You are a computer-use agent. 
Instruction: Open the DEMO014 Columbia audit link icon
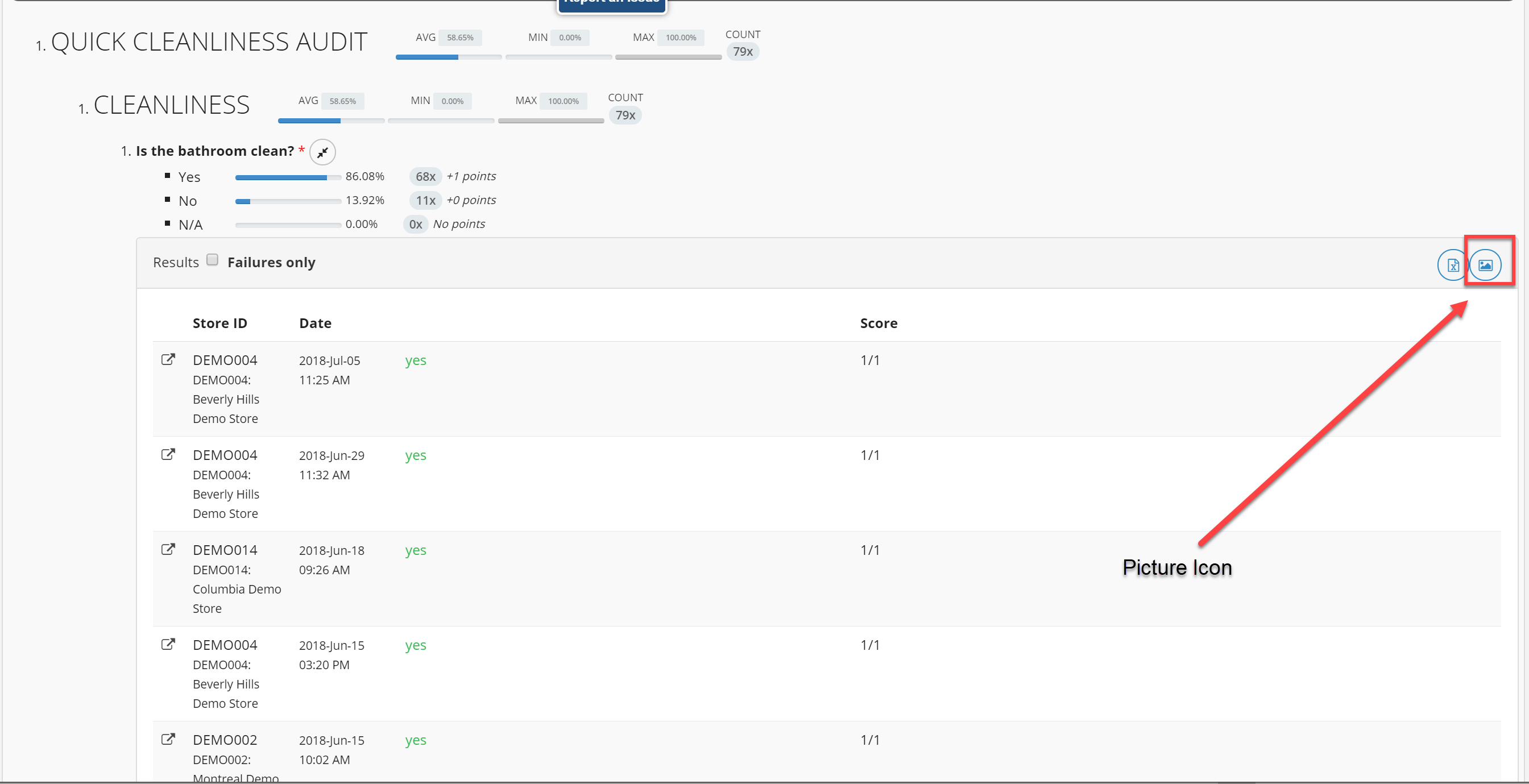[168, 550]
